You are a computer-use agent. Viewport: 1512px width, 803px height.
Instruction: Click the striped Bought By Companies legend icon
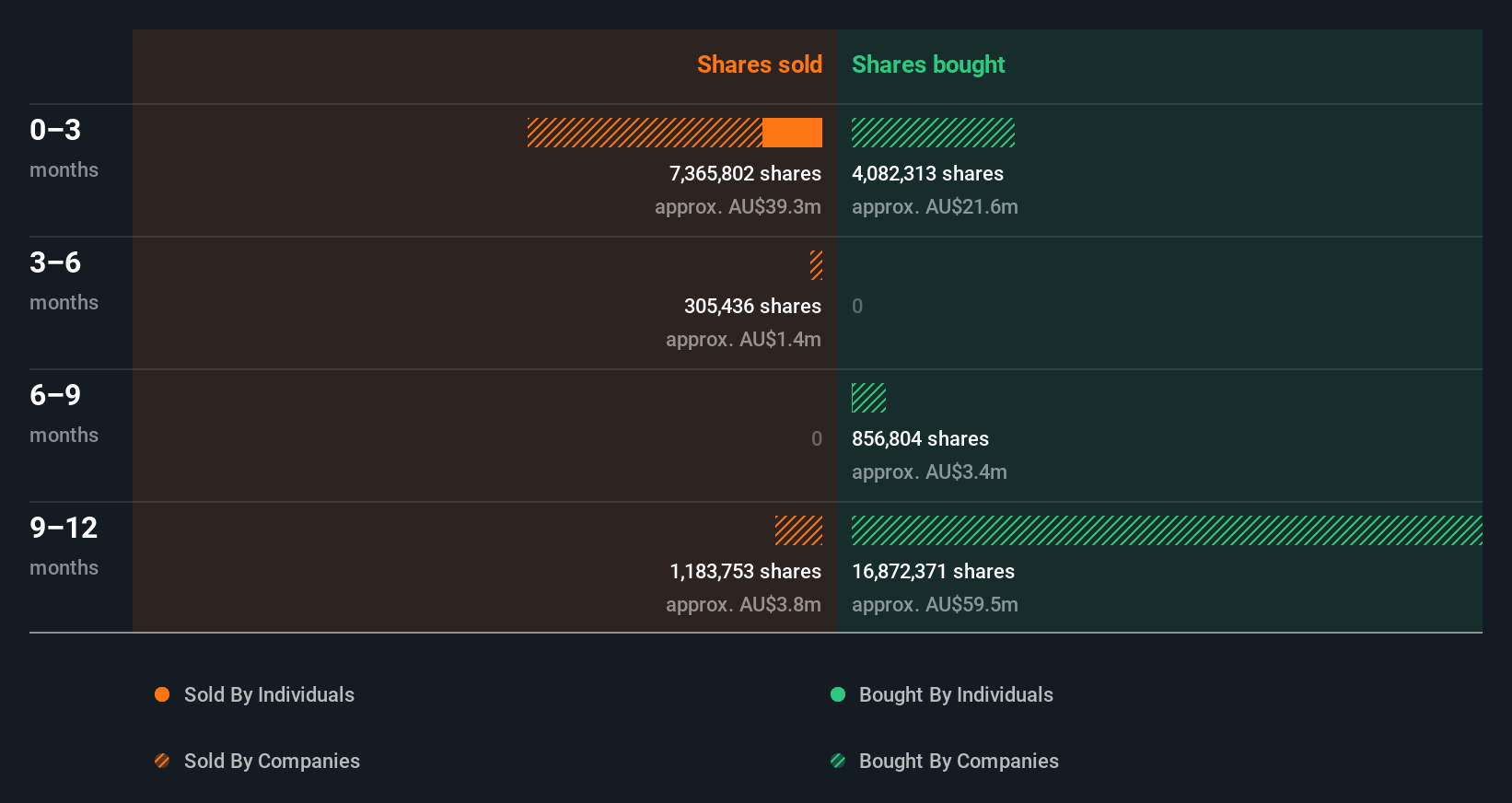838,761
